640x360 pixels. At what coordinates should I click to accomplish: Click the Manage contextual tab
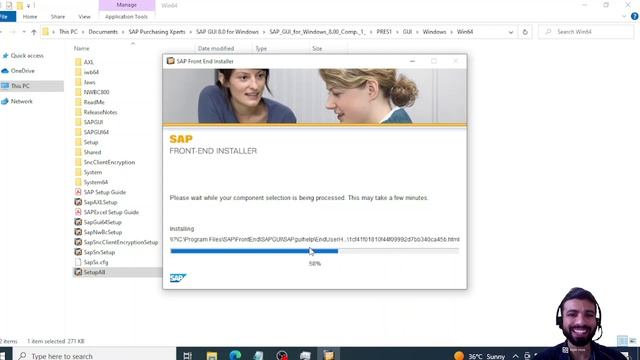pyautogui.click(x=127, y=5)
